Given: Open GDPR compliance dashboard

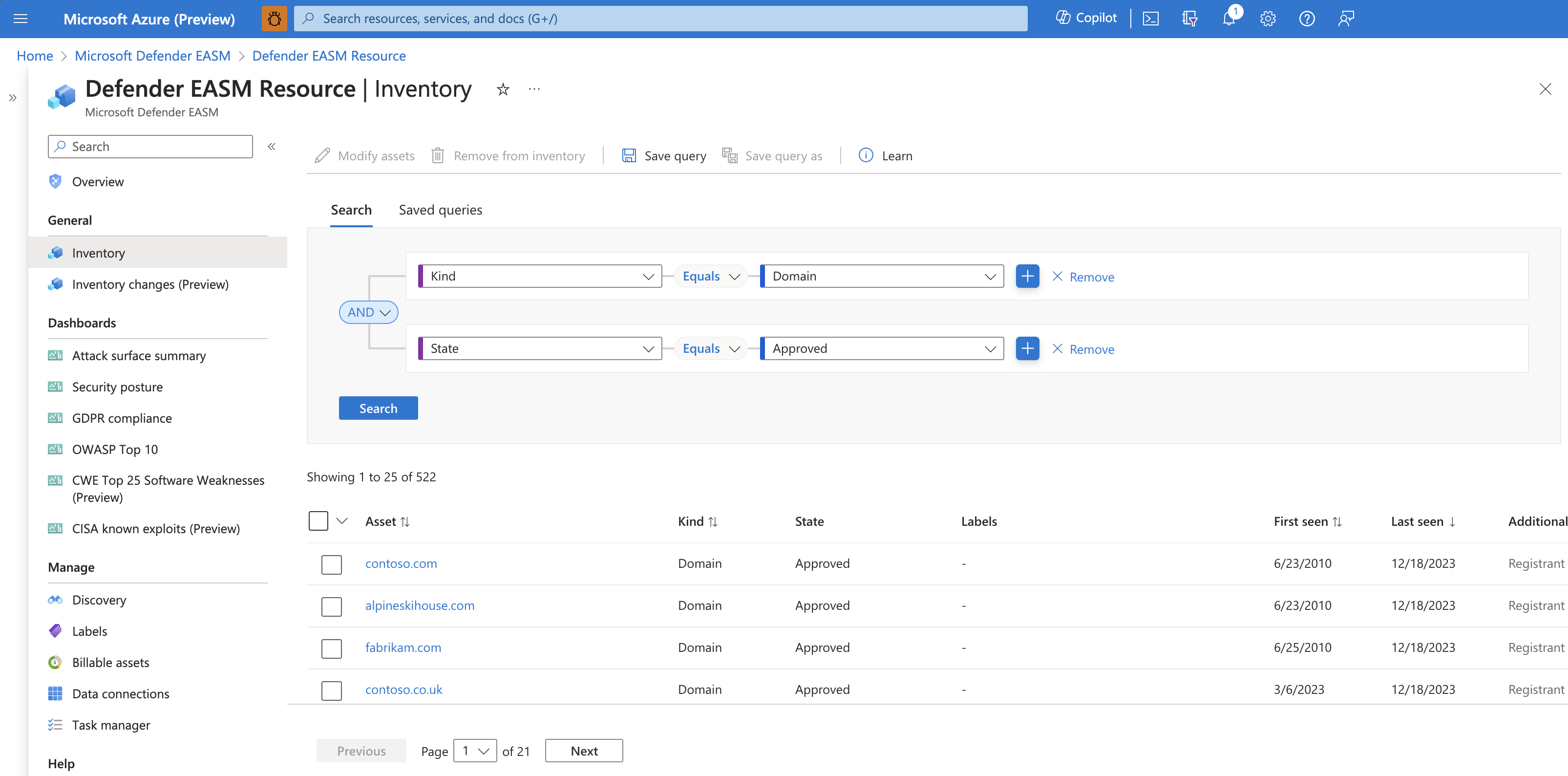Looking at the screenshot, I should [122, 417].
